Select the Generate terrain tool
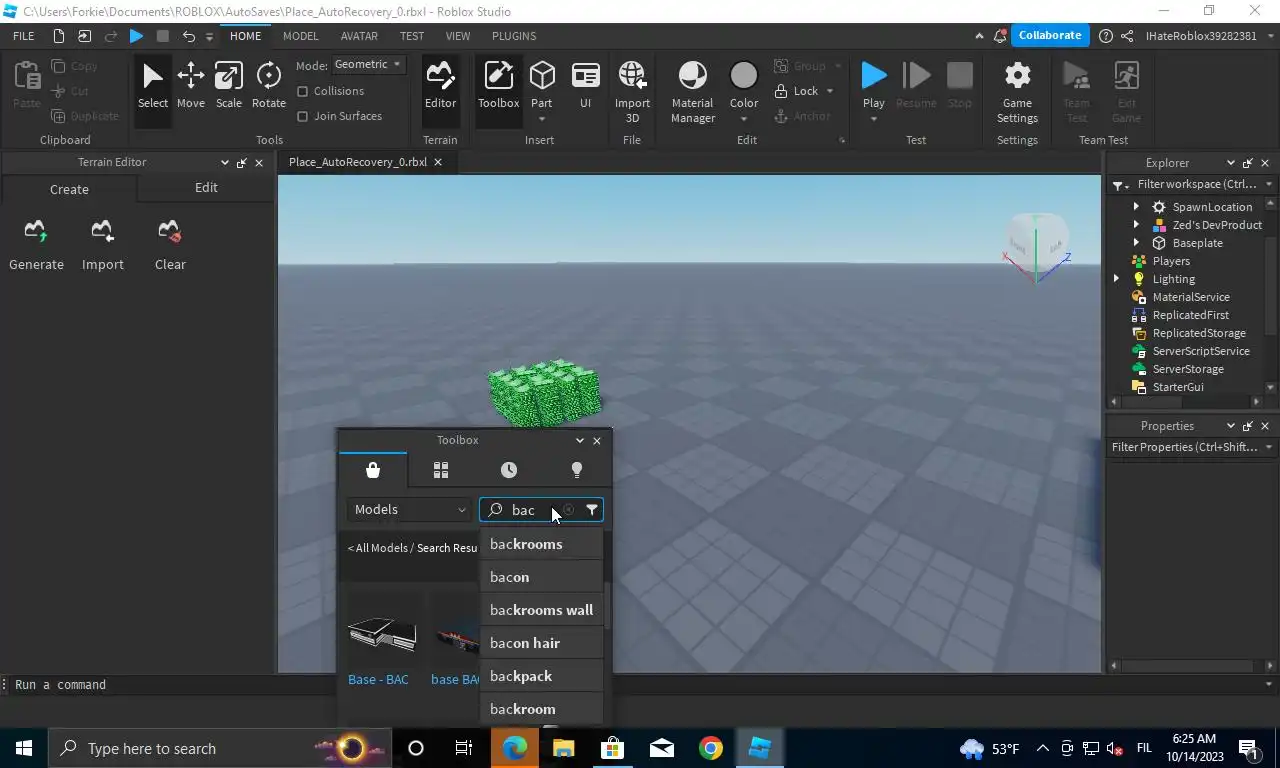Image resolution: width=1280 pixels, height=768 pixels. [x=36, y=245]
